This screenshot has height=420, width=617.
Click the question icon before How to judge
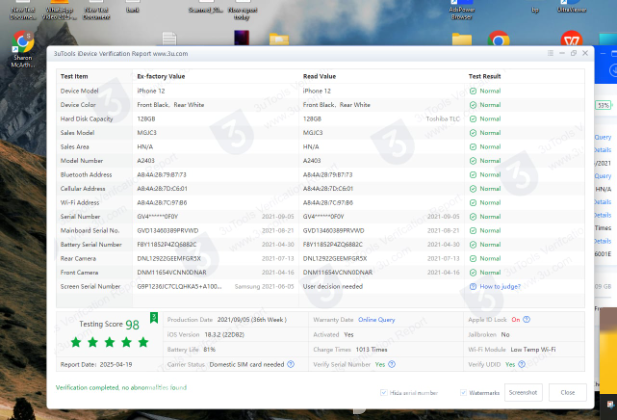473,287
